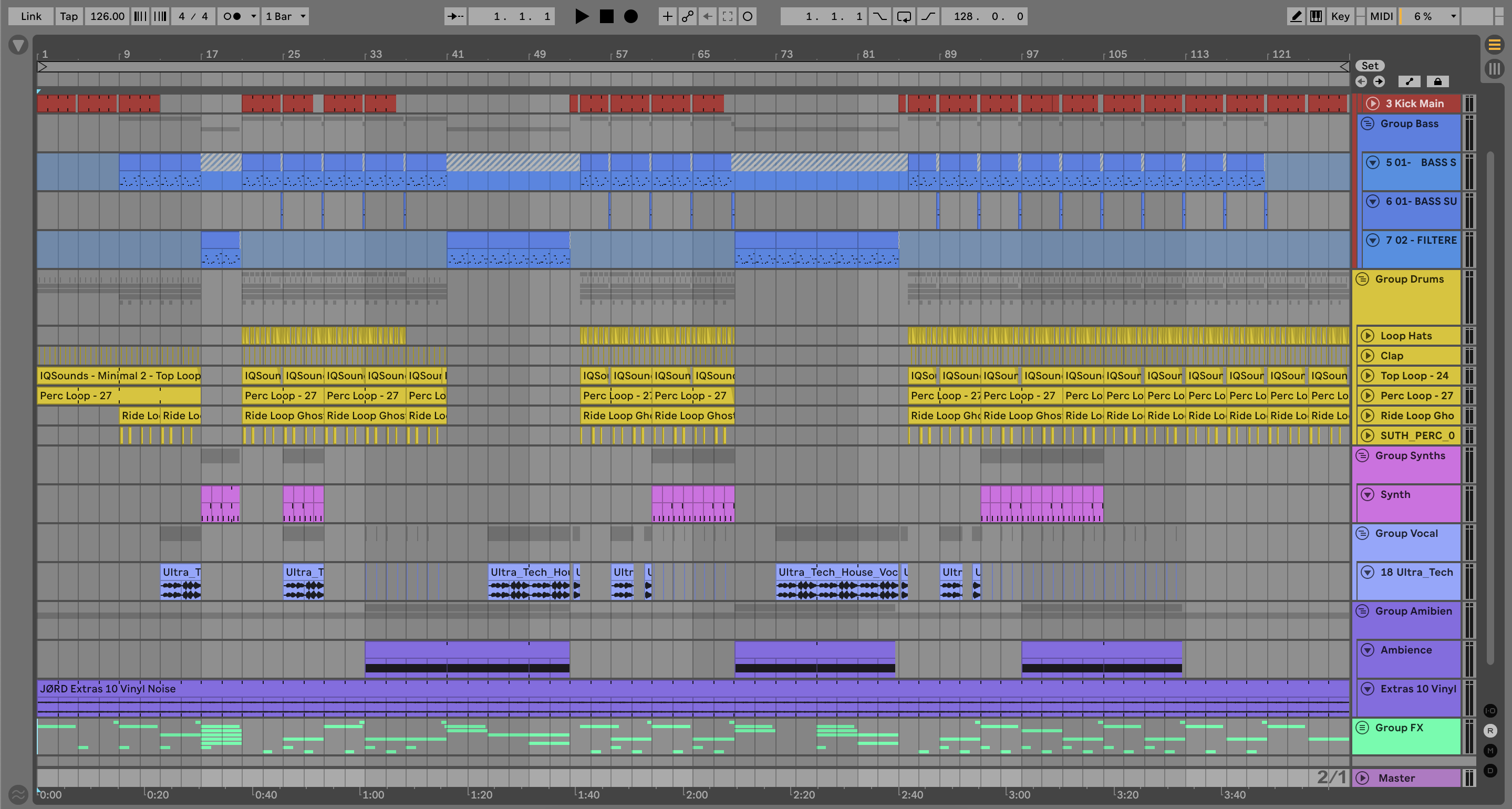Toggle the metronome button
This screenshot has height=809, width=1512.
(232, 16)
